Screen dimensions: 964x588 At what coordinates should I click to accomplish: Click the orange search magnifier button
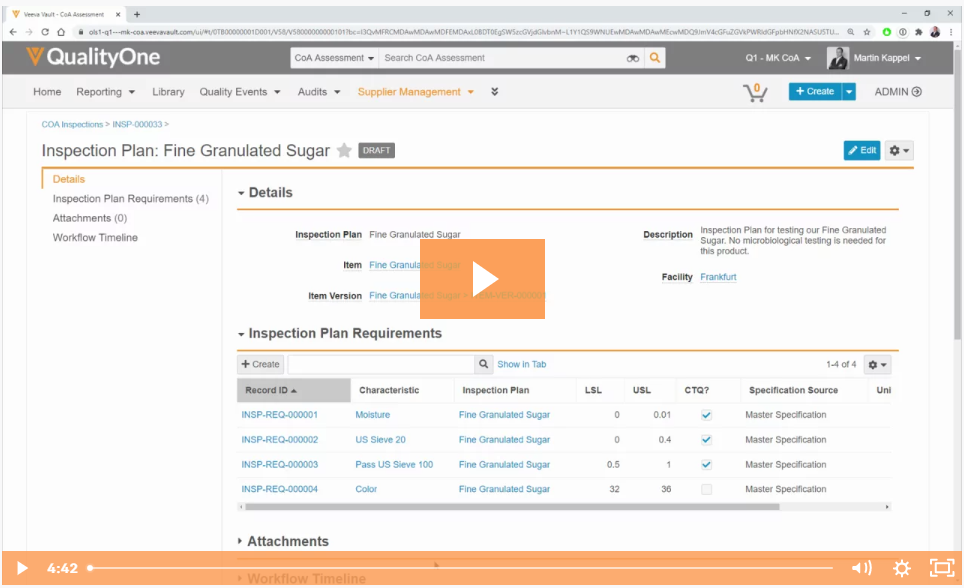(x=655, y=58)
